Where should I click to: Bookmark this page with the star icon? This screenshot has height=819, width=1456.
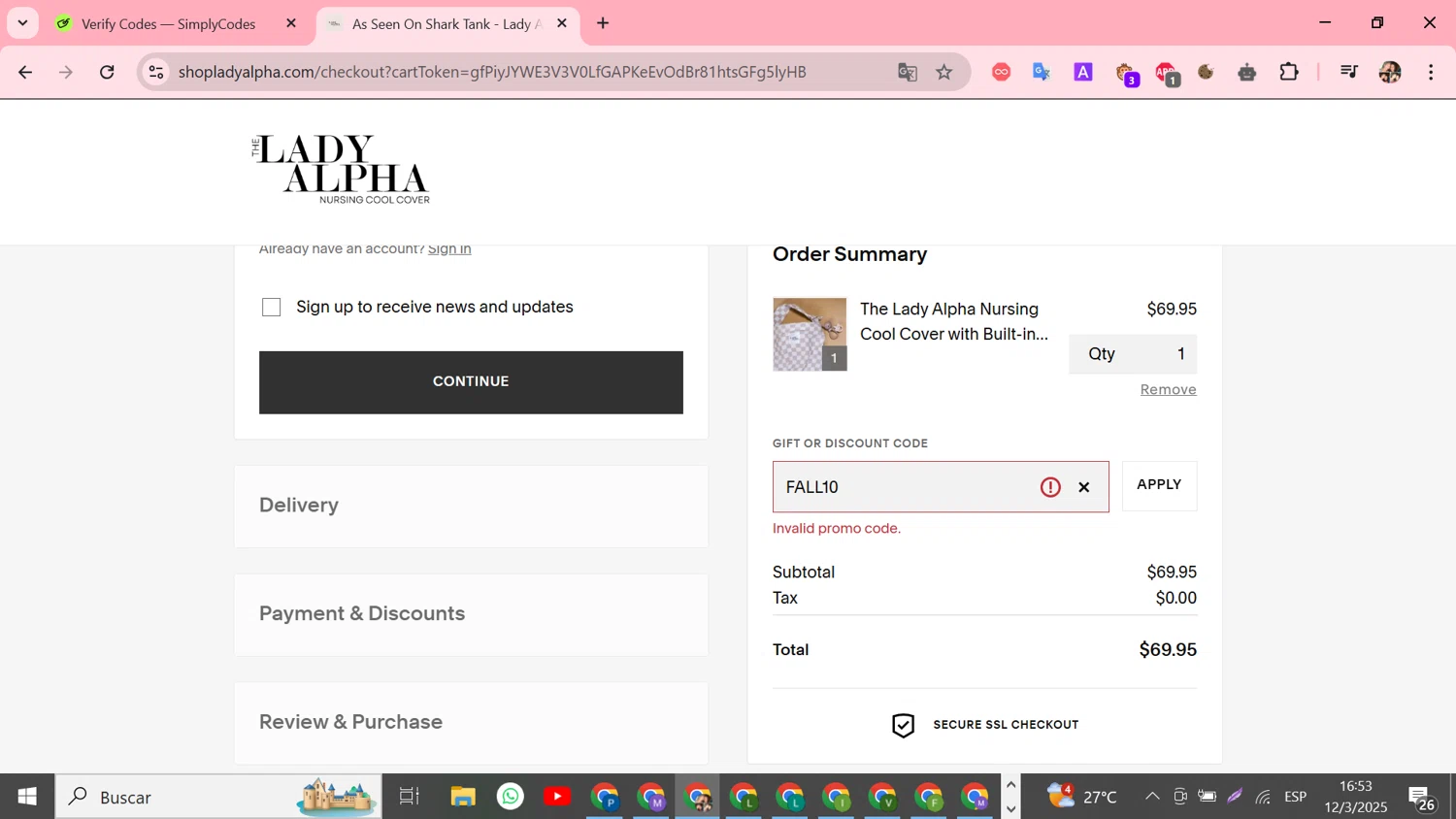(x=944, y=72)
